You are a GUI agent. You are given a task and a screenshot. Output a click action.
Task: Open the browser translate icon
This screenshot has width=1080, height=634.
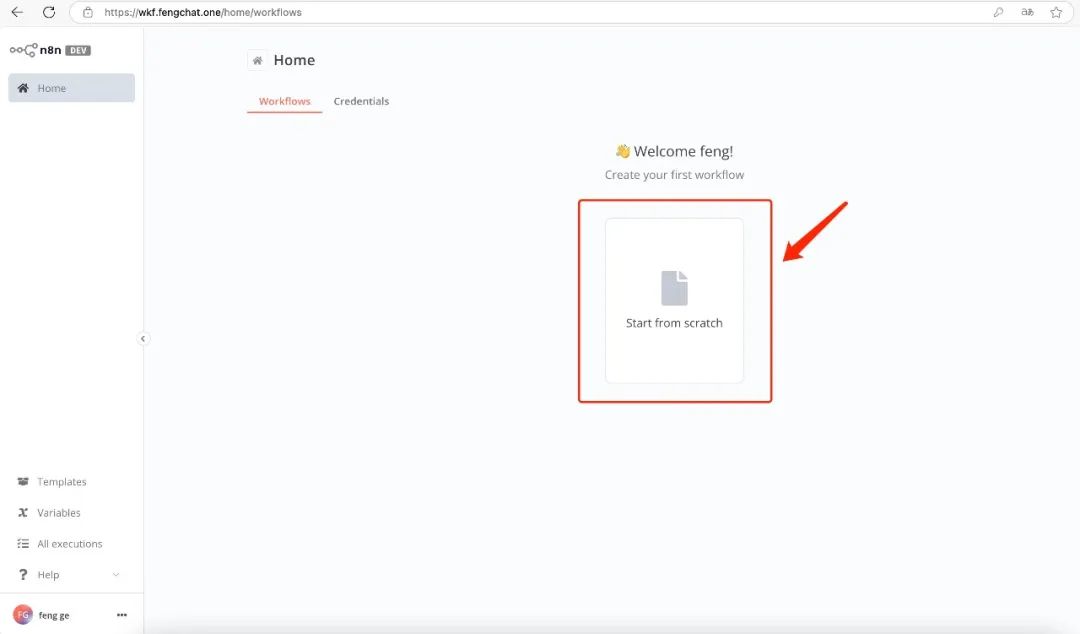1027,13
